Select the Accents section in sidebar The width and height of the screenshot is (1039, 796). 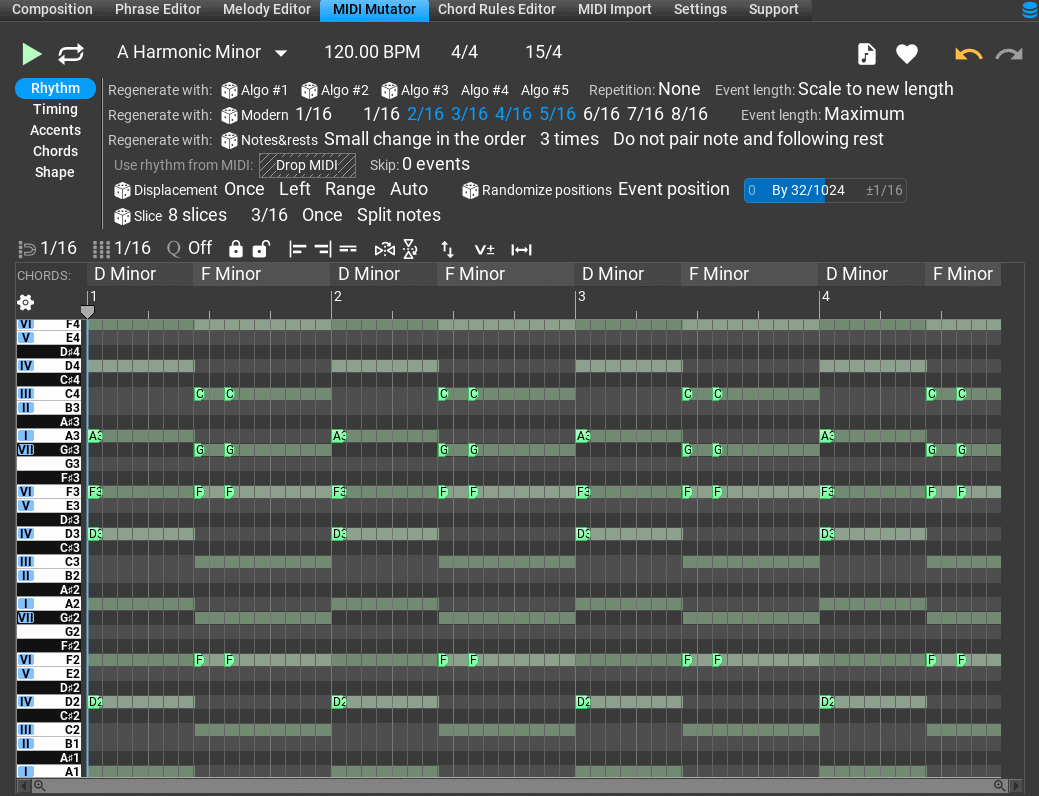pos(55,131)
